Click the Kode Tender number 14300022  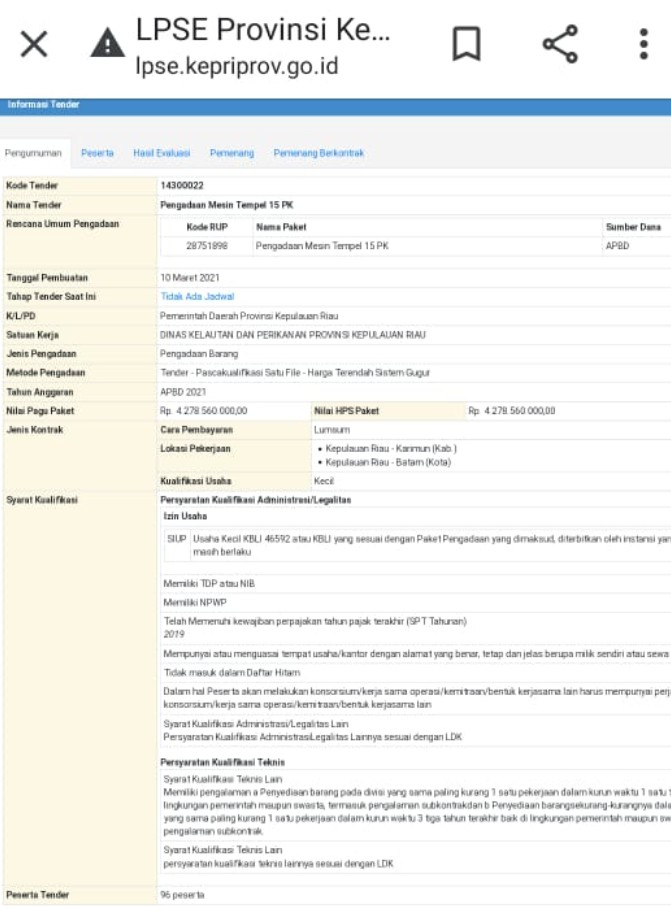(182, 186)
